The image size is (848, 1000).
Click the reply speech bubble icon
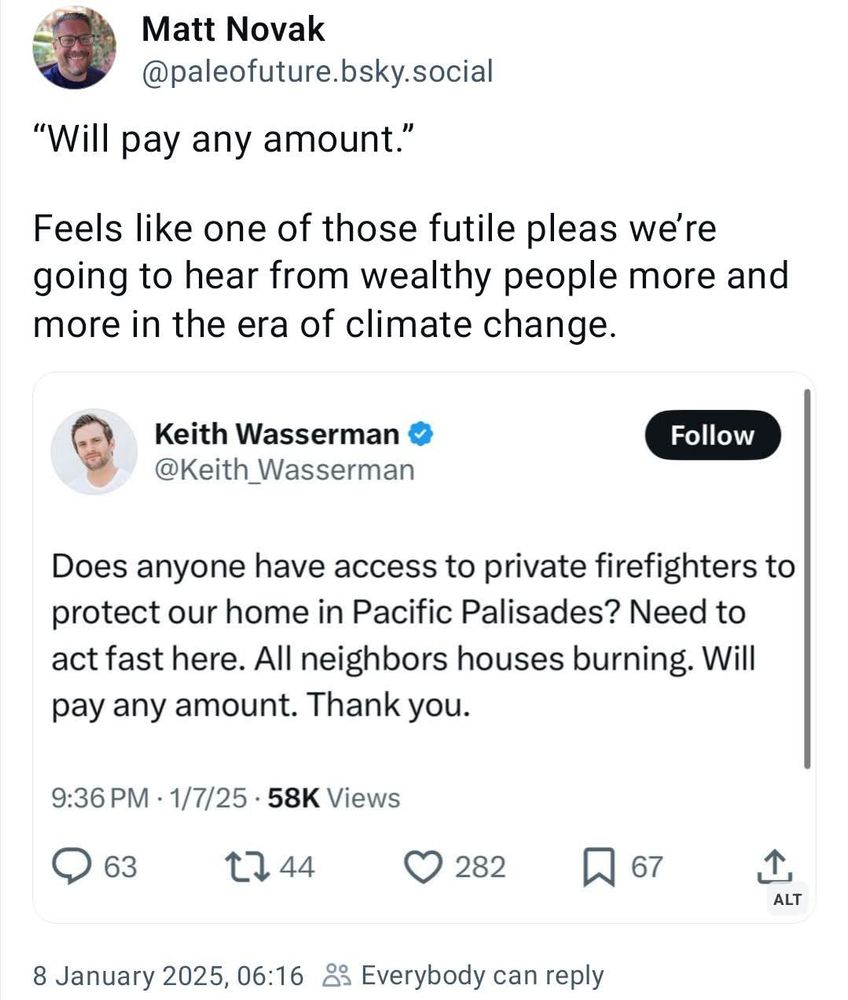[x=69, y=866]
